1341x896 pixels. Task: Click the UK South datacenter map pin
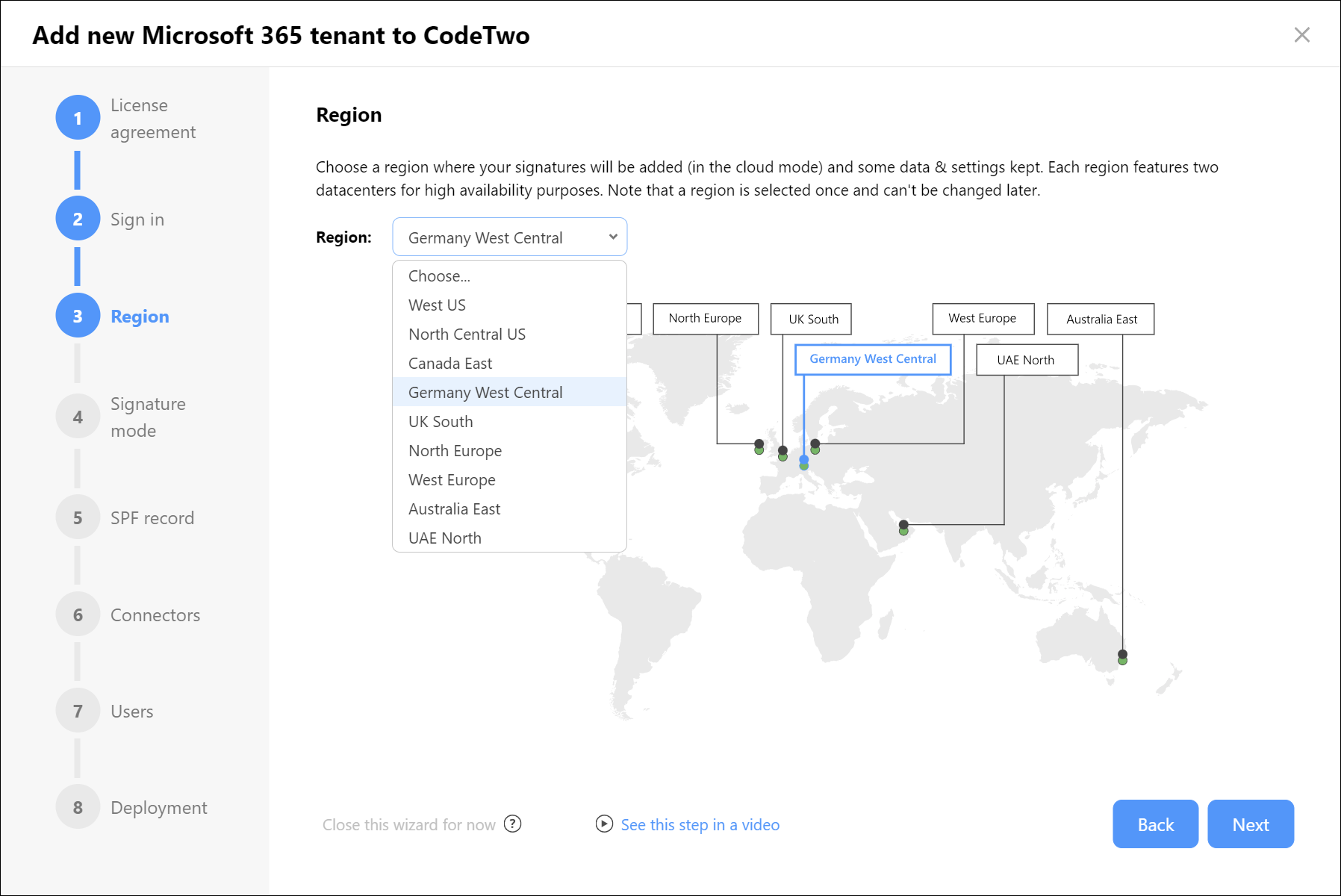782,453
